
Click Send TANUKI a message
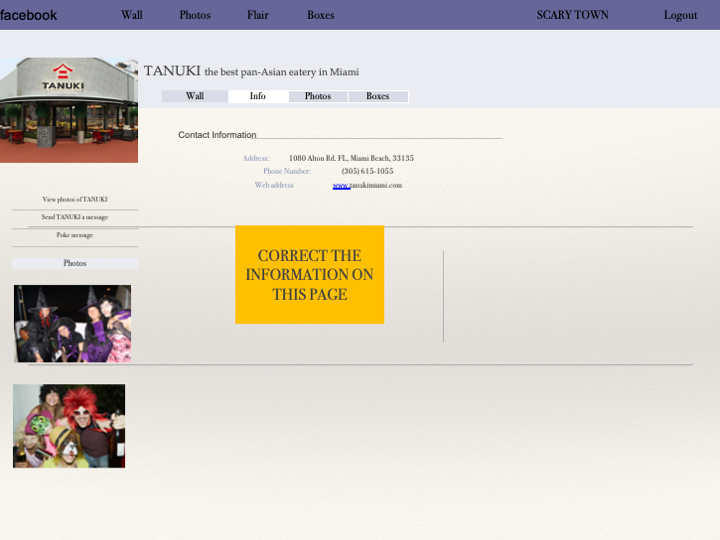(x=75, y=217)
